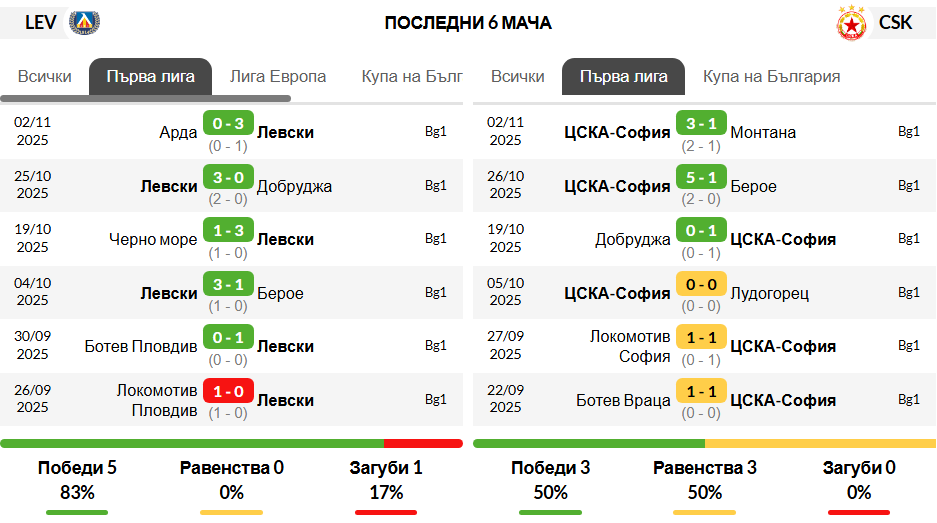Open Levski's Купа на България tab

pyautogui.click(x=412, y=77)
